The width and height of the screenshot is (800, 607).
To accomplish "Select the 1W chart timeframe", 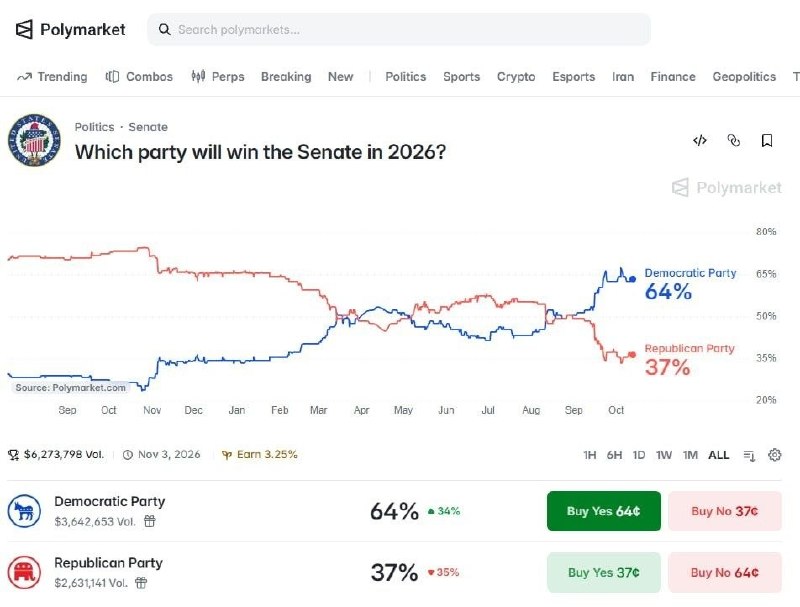I will [x=663, y=455].
